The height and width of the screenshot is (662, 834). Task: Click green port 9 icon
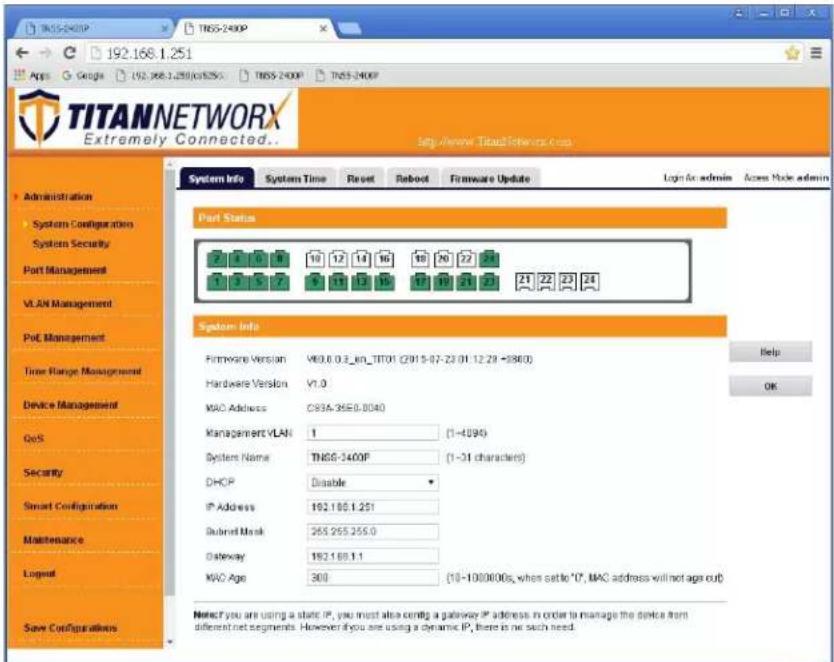pos(315,281)
